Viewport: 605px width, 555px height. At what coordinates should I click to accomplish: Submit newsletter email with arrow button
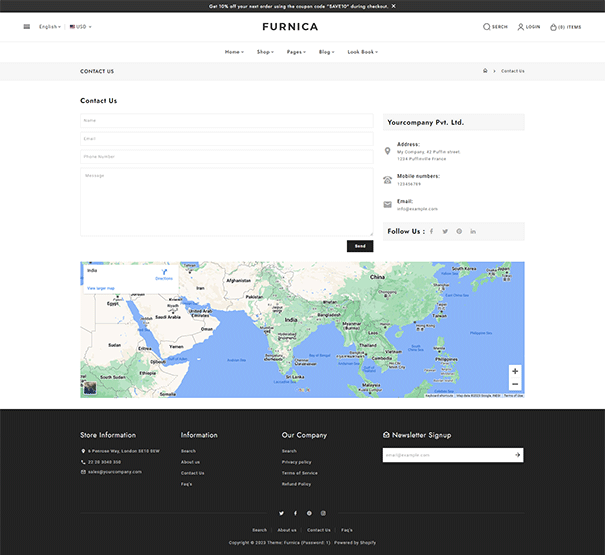coord(517,455)
